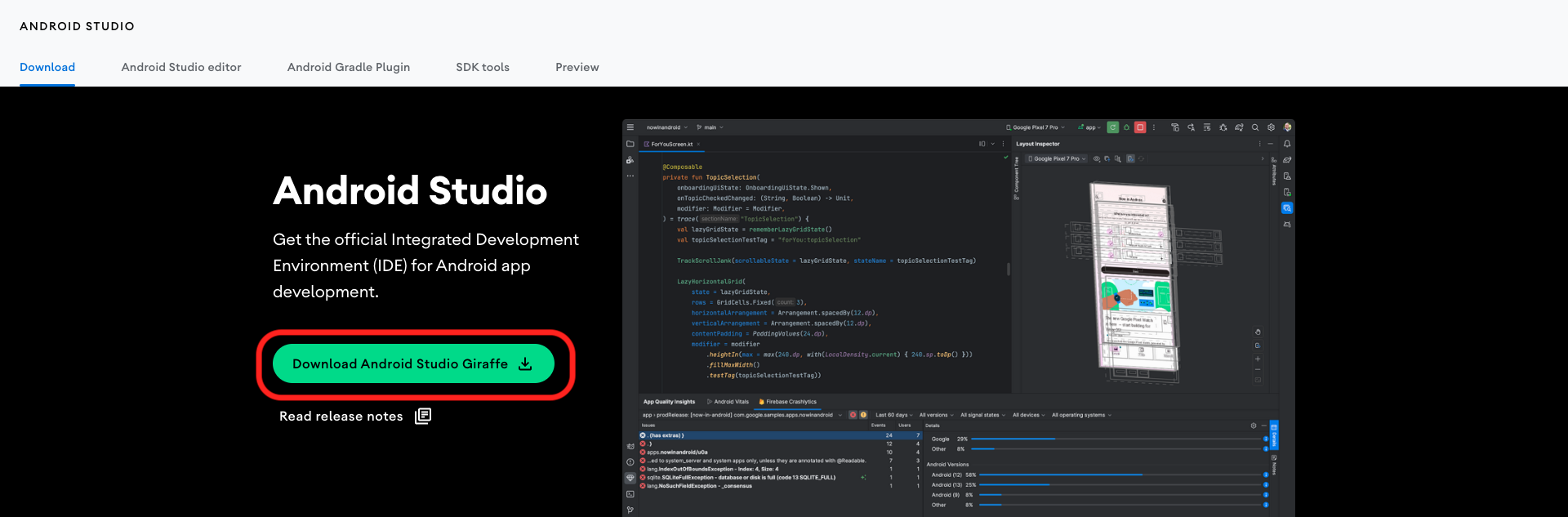
Task: Open the Android Gradle Plugin tab
Action: (349, 67)
